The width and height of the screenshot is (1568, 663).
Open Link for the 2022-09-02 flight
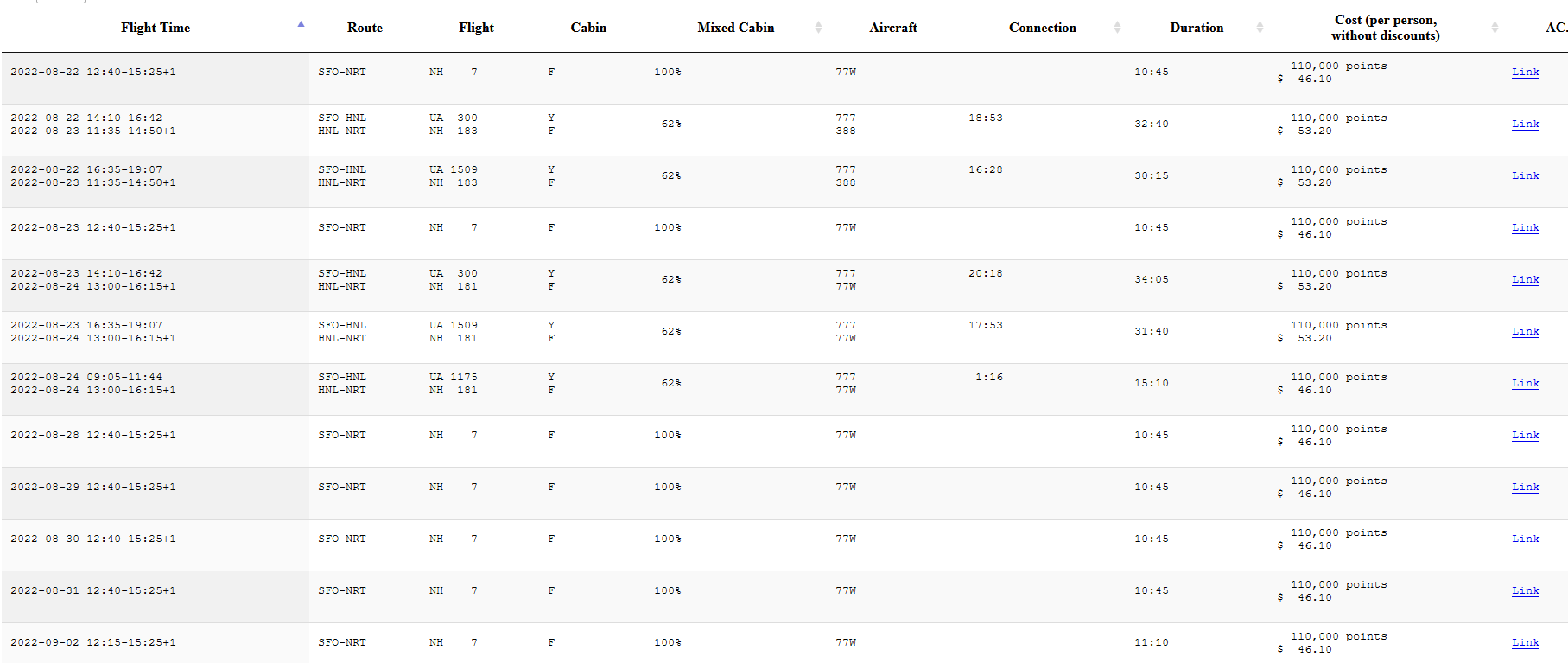coord(1525,643)
